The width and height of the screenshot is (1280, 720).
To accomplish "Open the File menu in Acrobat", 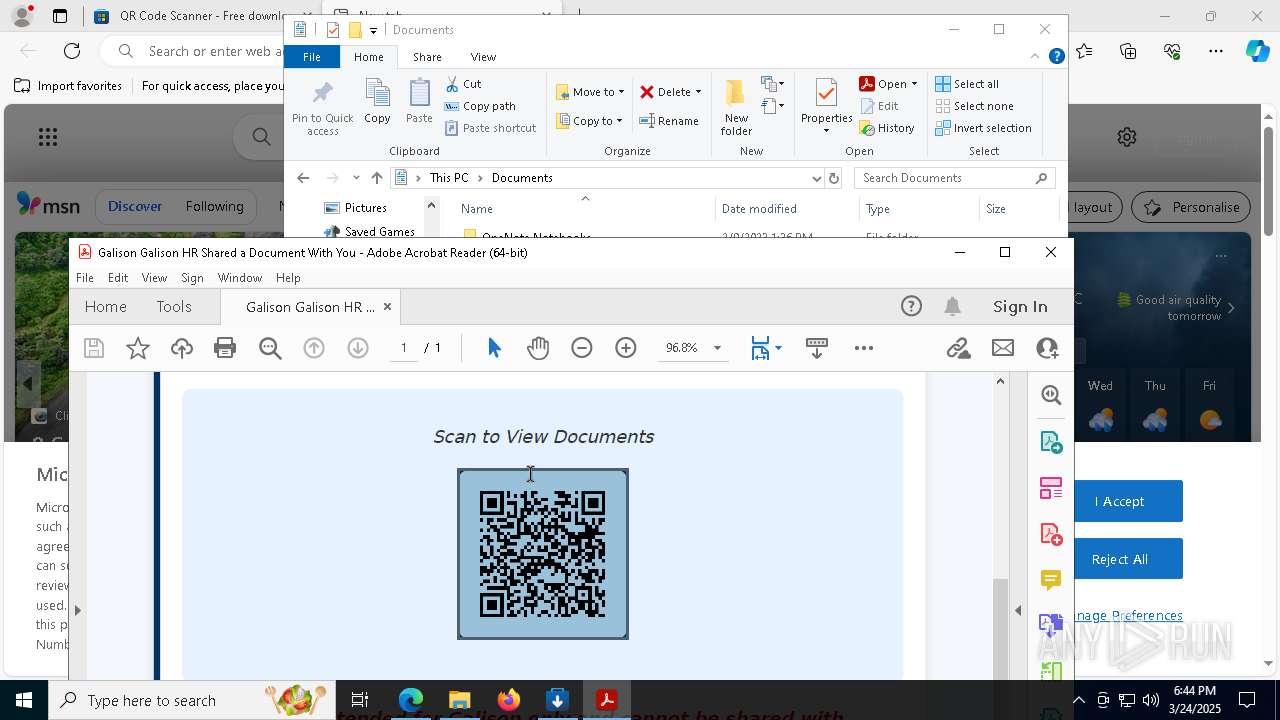I will (x=85, y=278).
